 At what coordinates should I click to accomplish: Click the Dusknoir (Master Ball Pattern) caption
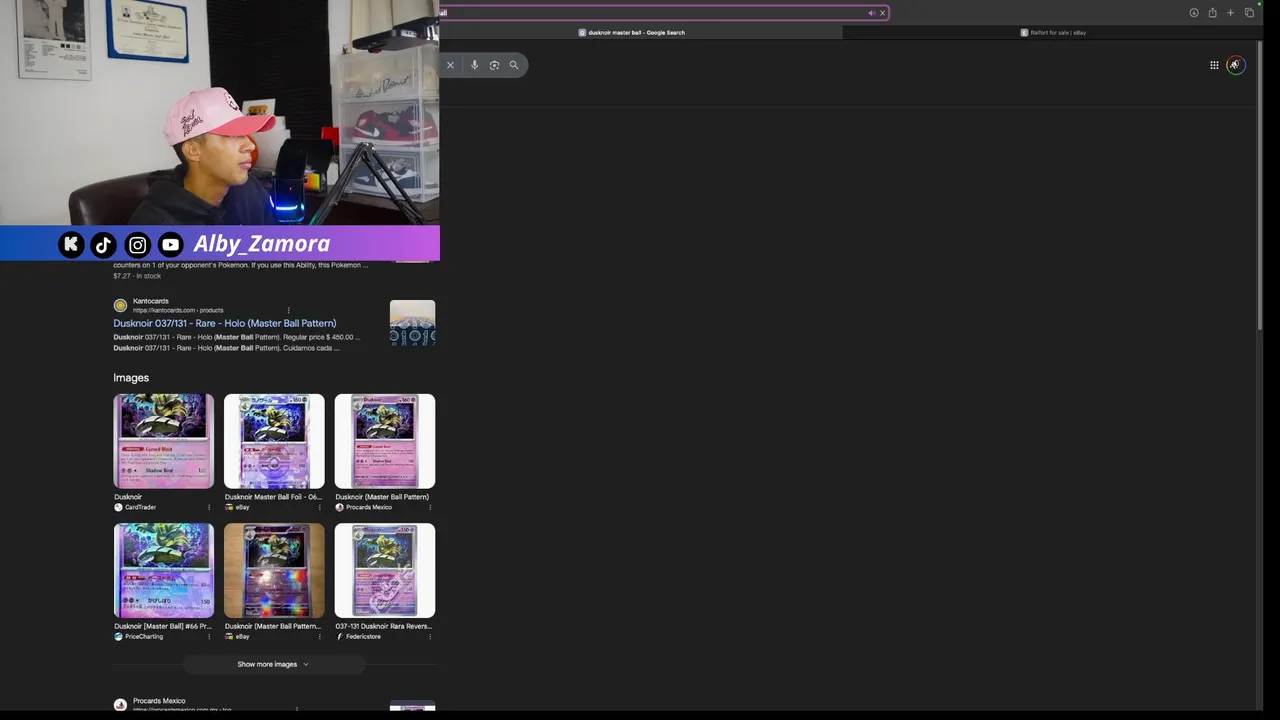(382, 497)
